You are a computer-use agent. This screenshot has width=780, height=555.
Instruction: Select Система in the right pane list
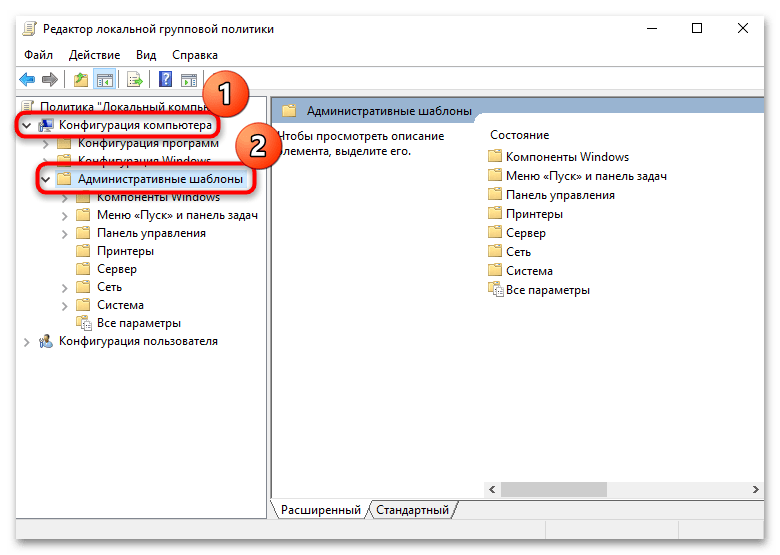(x=529, y=271)
